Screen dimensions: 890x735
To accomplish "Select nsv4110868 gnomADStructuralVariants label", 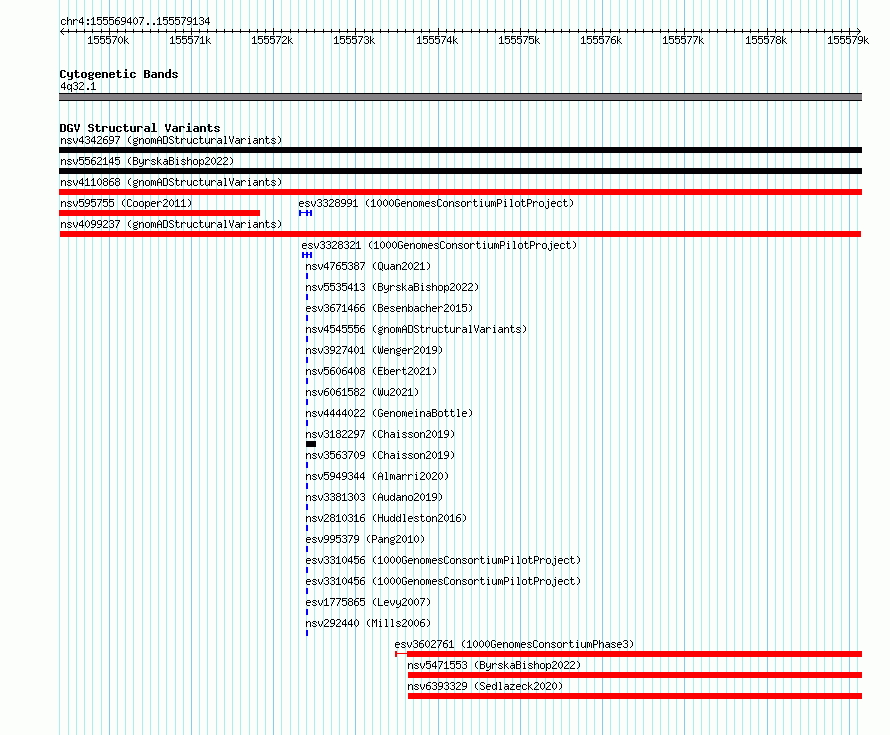I will [171, 182].
